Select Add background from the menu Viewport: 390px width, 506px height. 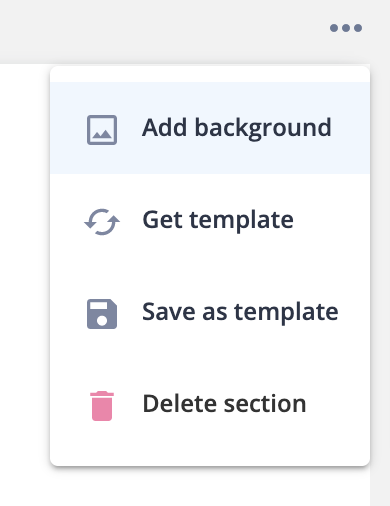point(210,128)
